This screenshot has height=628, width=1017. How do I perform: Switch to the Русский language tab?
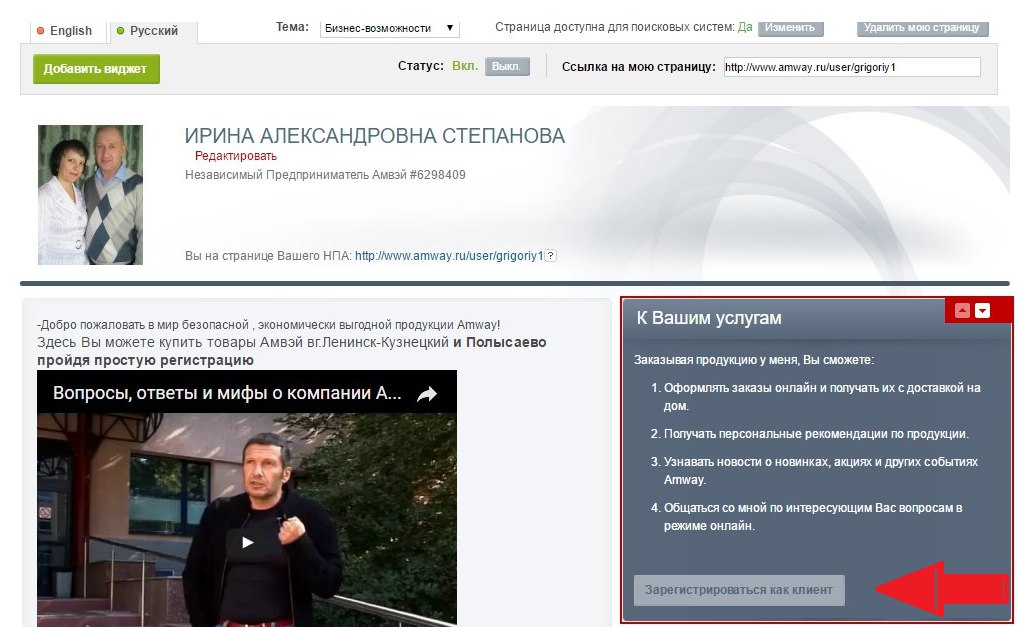point(154,31)
